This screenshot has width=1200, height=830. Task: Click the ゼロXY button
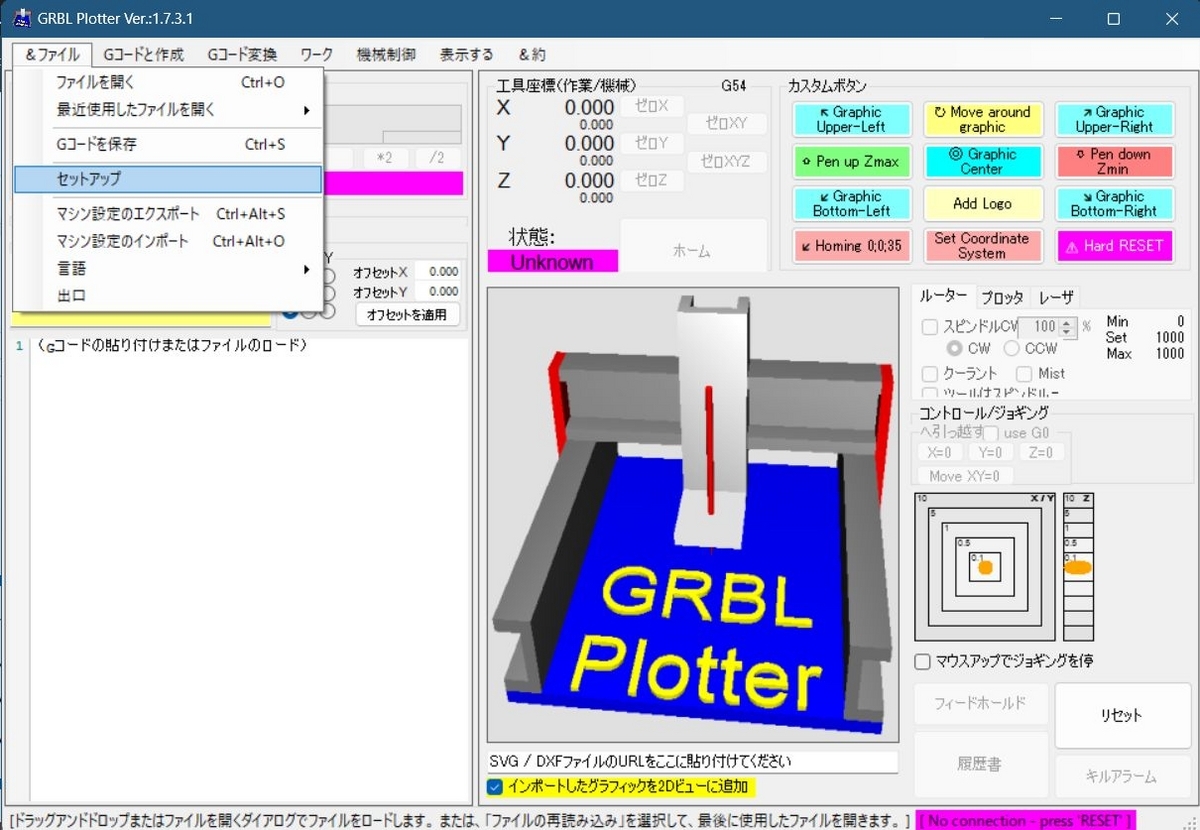click(727, 123)
